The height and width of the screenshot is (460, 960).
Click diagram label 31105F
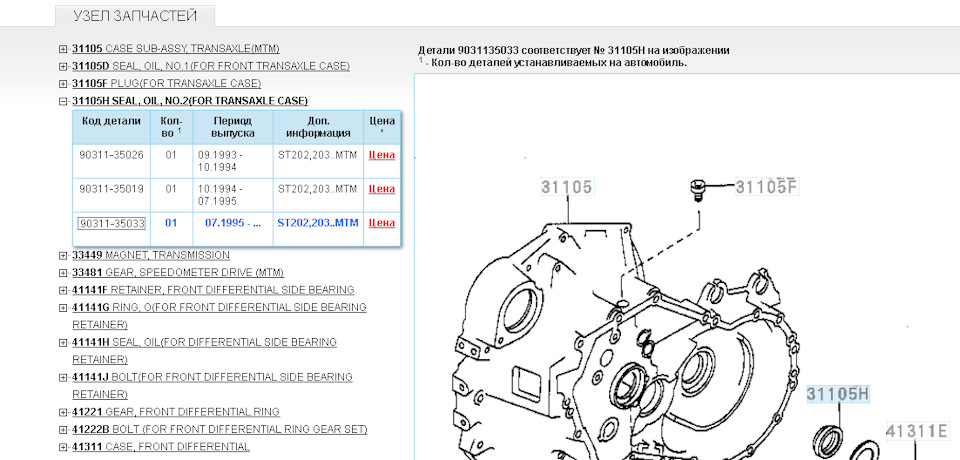767,186
